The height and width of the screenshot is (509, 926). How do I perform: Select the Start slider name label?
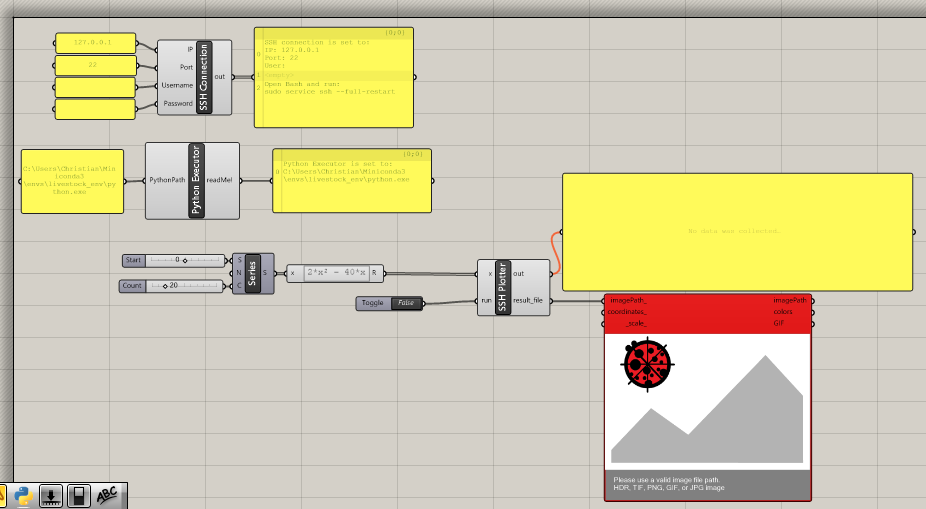pos(133,260)
